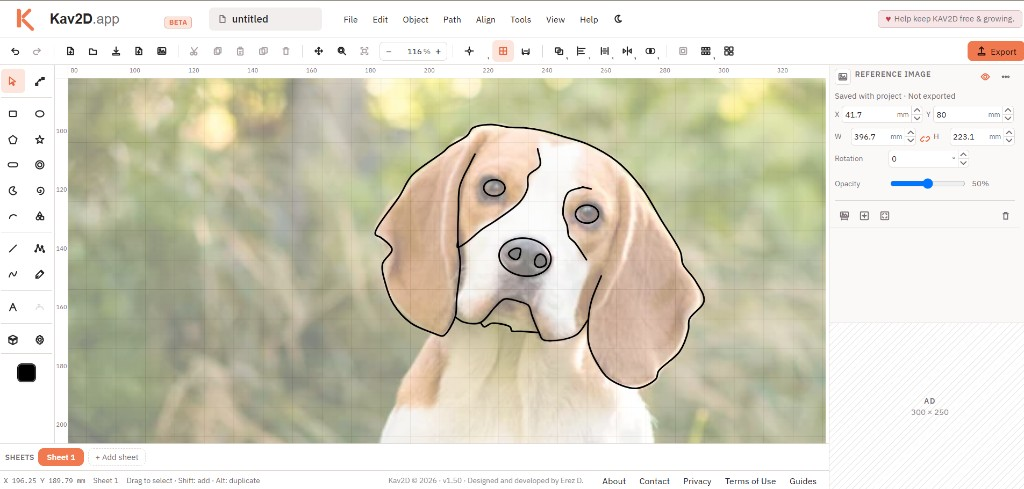
Task: Click the zoom in plus button
Action: click(438, 51)
